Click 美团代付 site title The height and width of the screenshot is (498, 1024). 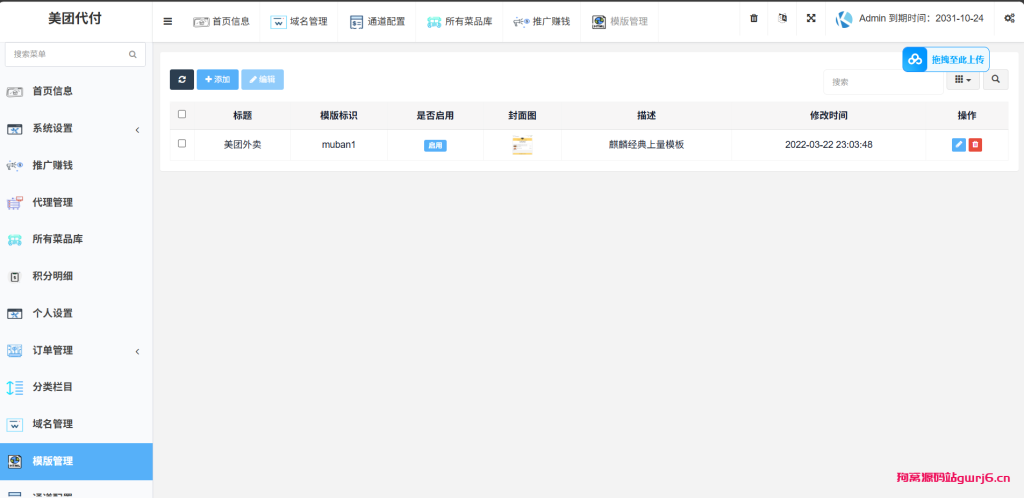click(75, 19)
